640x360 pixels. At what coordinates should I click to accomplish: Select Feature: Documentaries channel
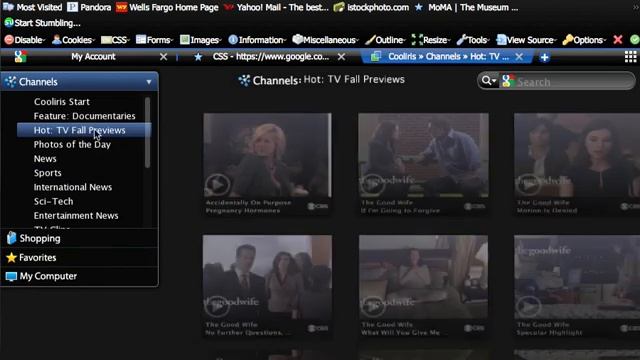click(x=84, y=116)
